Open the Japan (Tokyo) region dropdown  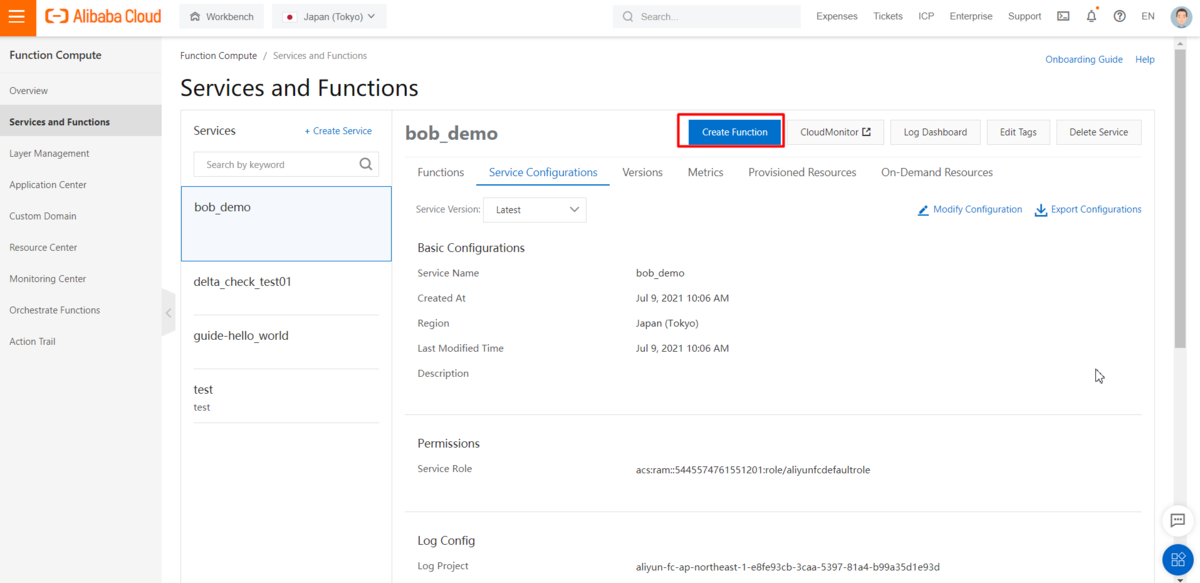(329, 16)
